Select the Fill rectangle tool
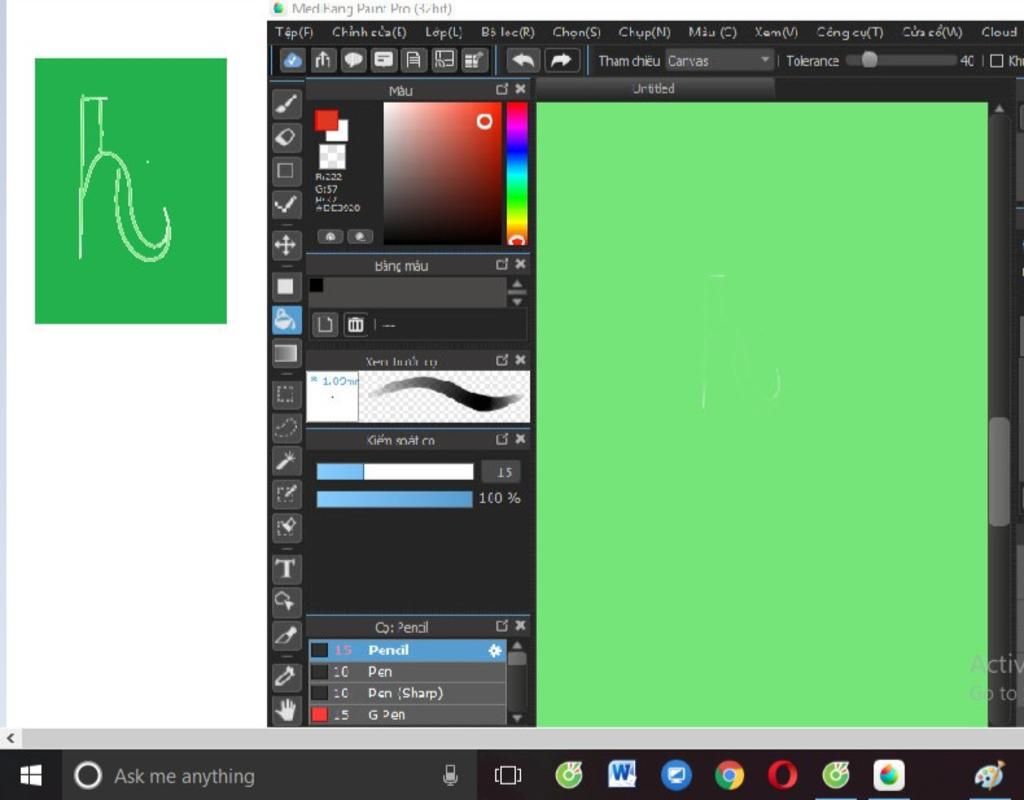 click(286, 287)
